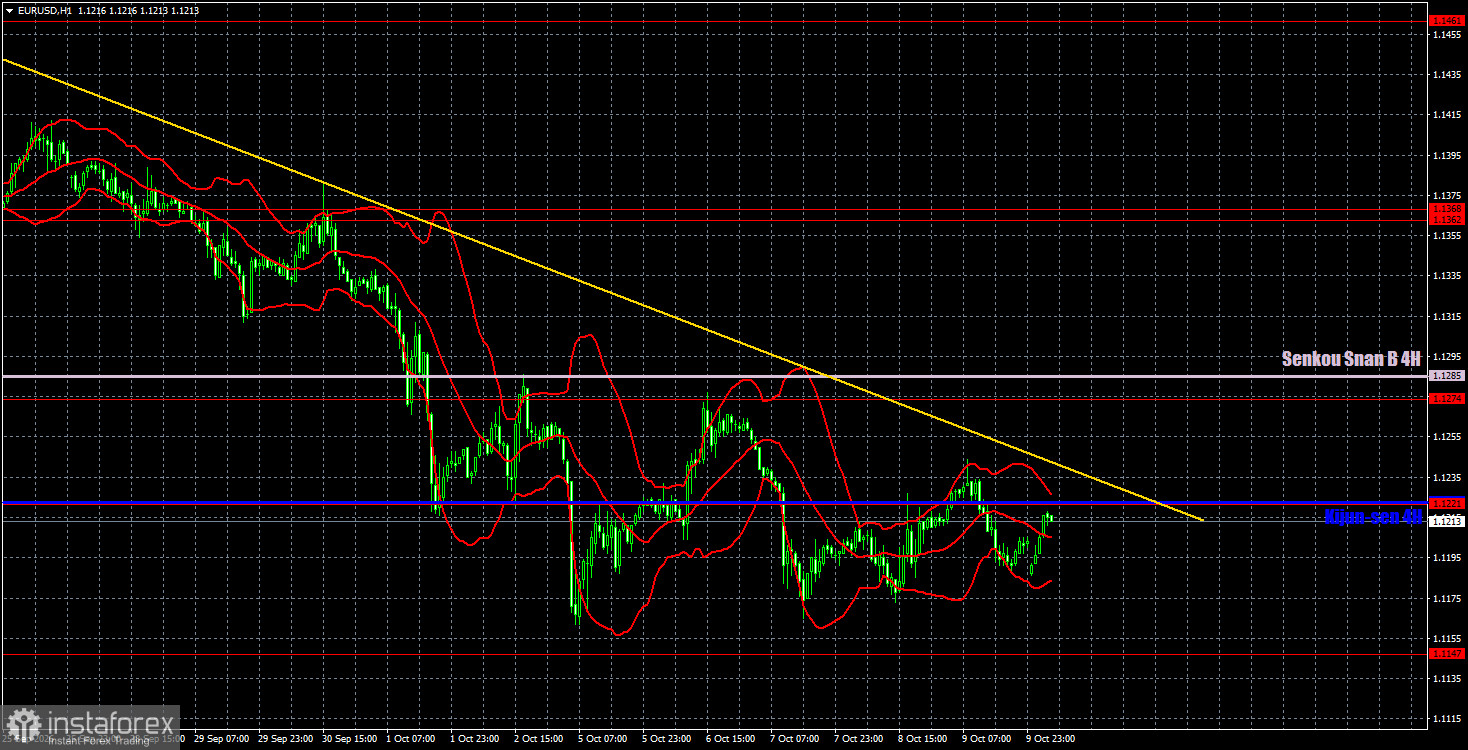Image resolution: width=1468 pixels, height=750 pixels.
Task: Click the 1.1461 red price level tag
Action: [x=1447, y=20]
